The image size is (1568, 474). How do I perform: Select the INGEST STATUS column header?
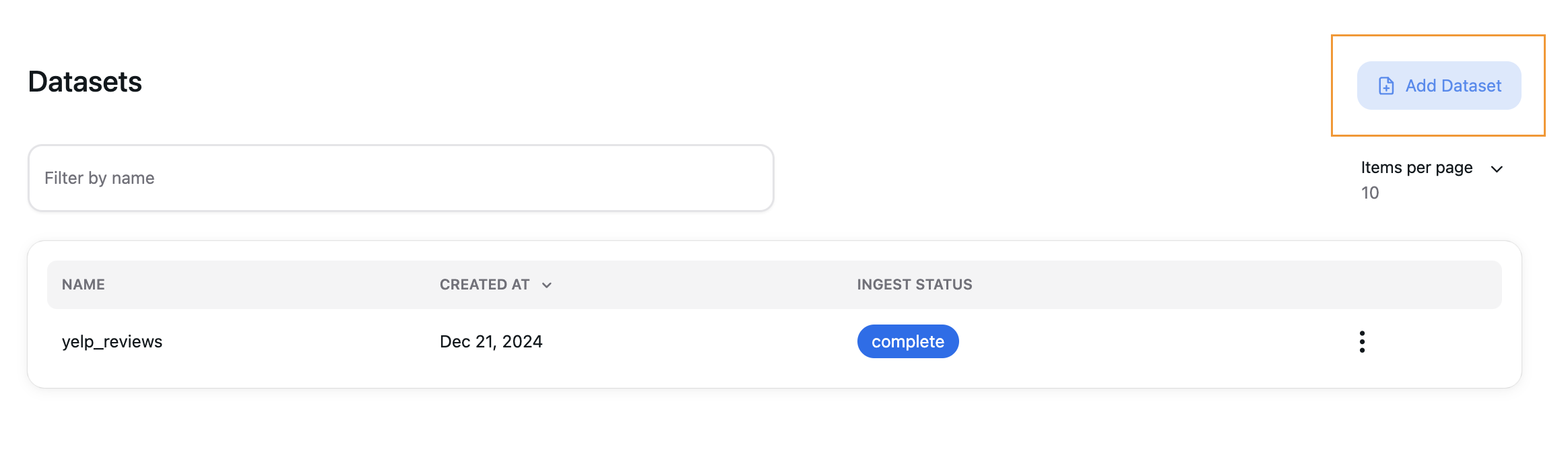(x=914, y=284)
